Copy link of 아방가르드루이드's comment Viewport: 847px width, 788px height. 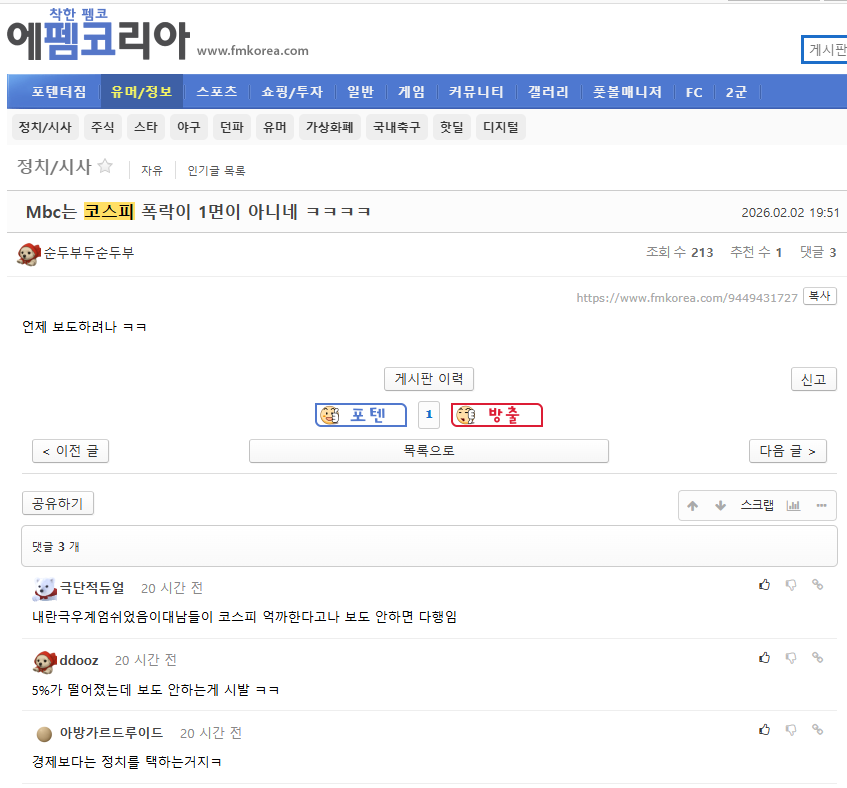point(817,730)
